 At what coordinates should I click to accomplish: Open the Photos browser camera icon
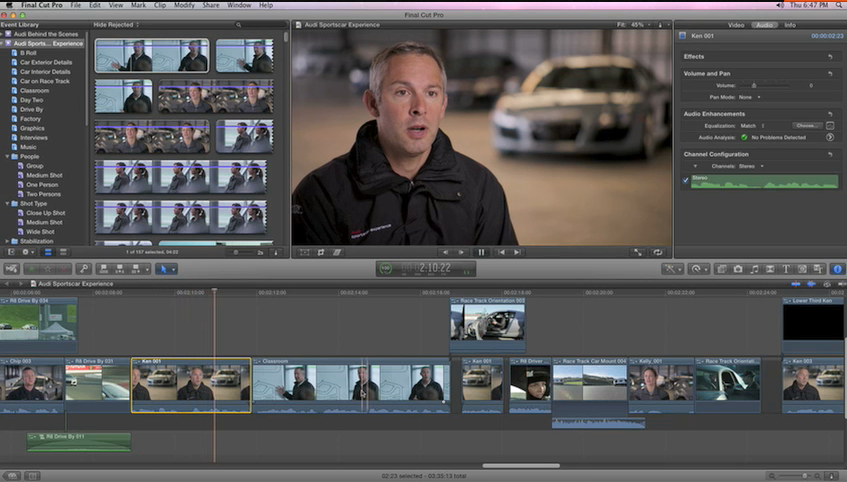pyautogui.click(x=737, y=269)
